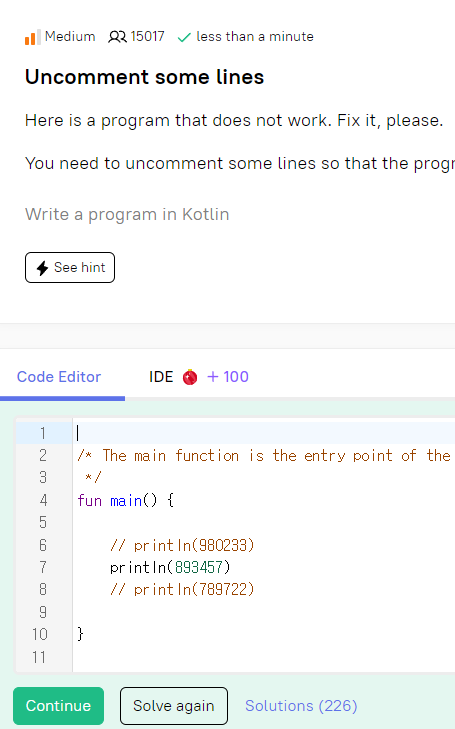This screenshot has width=455, height=729.
Task: Click the green checkmark time icon
Action: coord(185,37)
